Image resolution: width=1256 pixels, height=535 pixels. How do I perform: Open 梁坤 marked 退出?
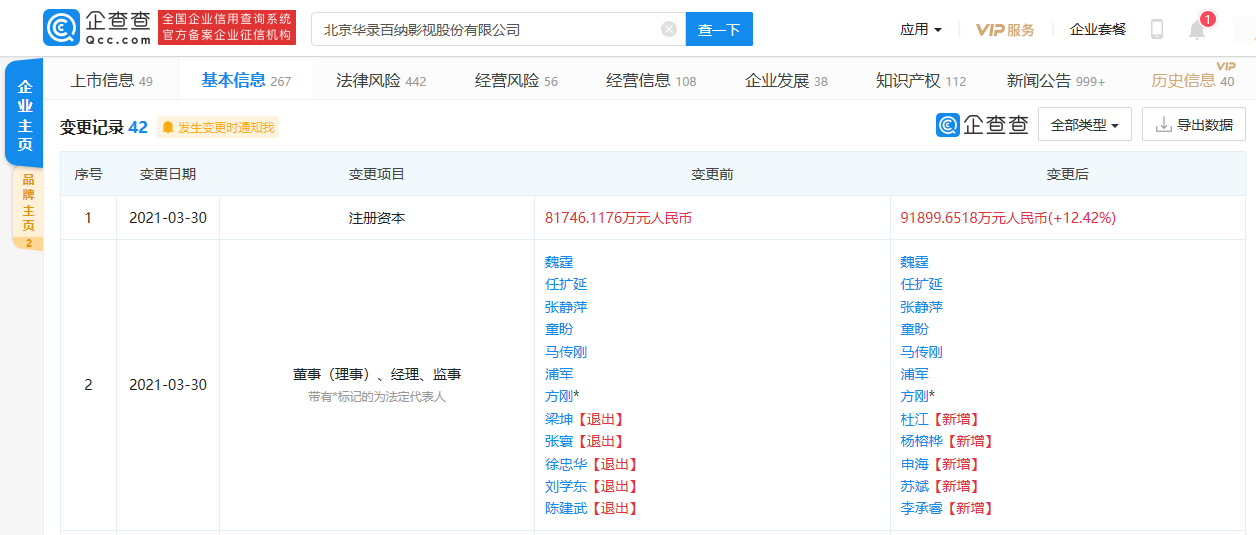[559, 419]
